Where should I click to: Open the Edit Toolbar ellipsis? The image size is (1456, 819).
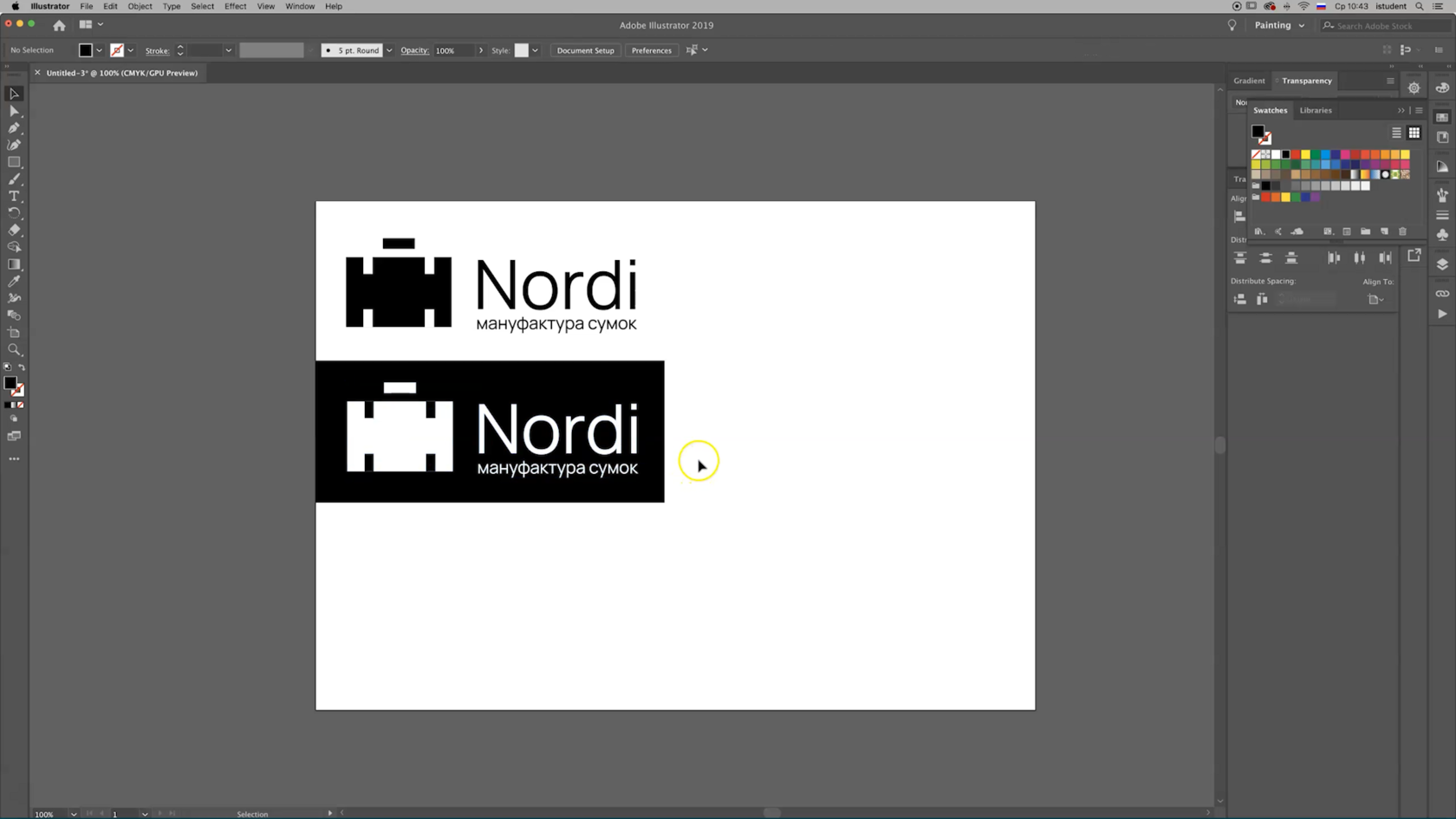click(x=14, y=458)
